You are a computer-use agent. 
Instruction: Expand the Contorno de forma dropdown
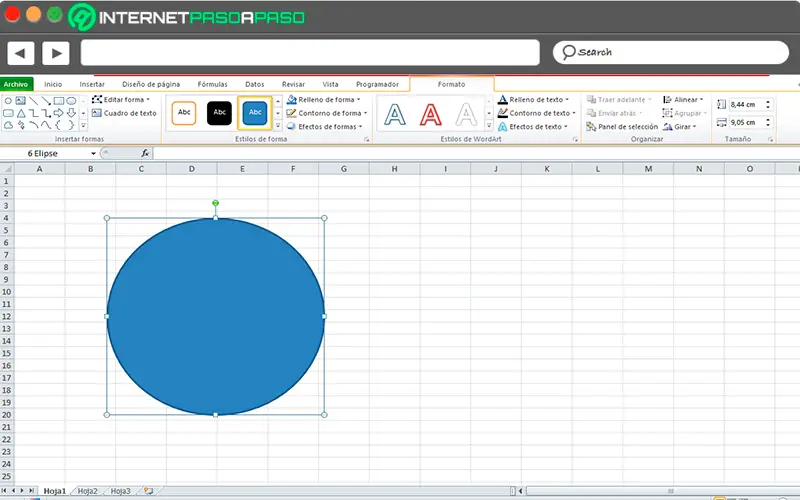(328, 113)
